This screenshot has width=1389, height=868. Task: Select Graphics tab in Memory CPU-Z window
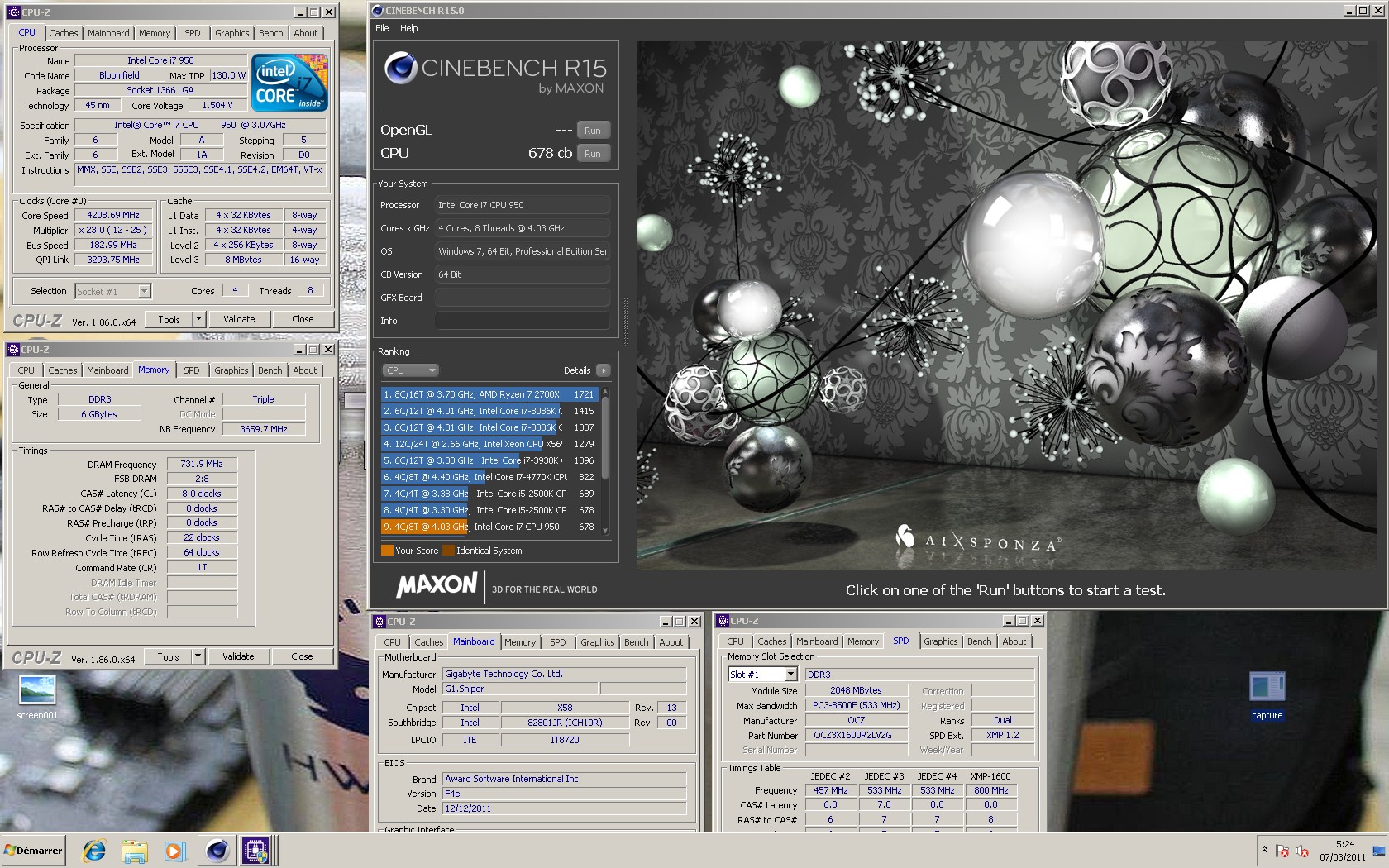231,370
